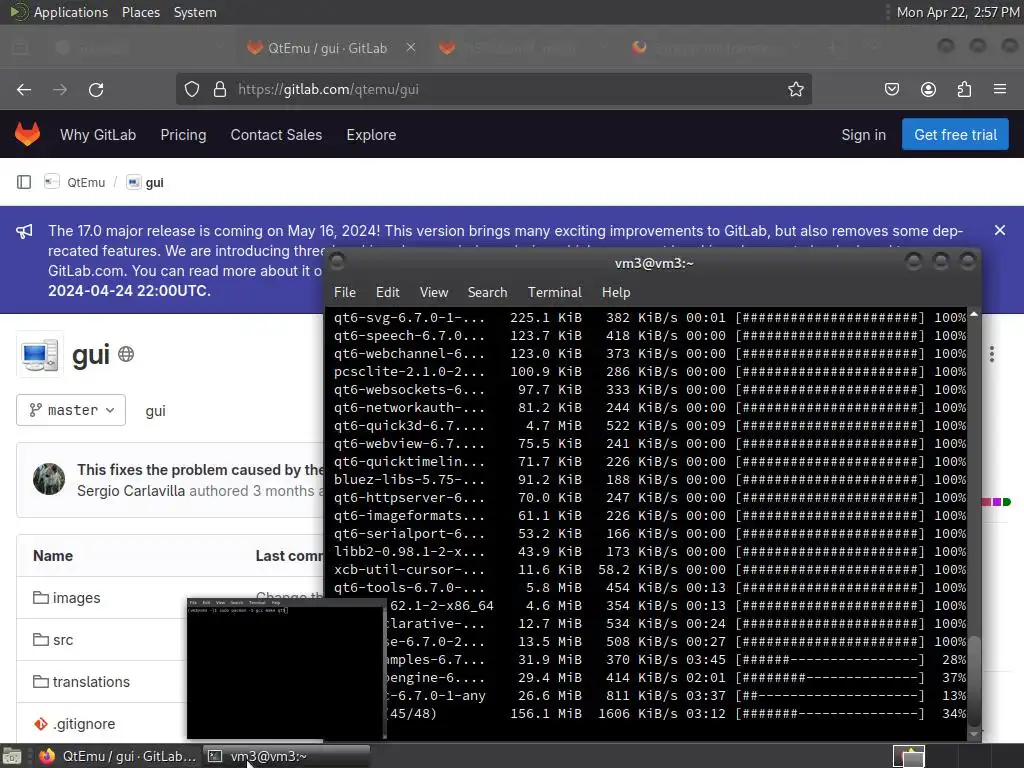Click the Name column header
Viewport: 1024px width, 768px height.
[53, 556]
